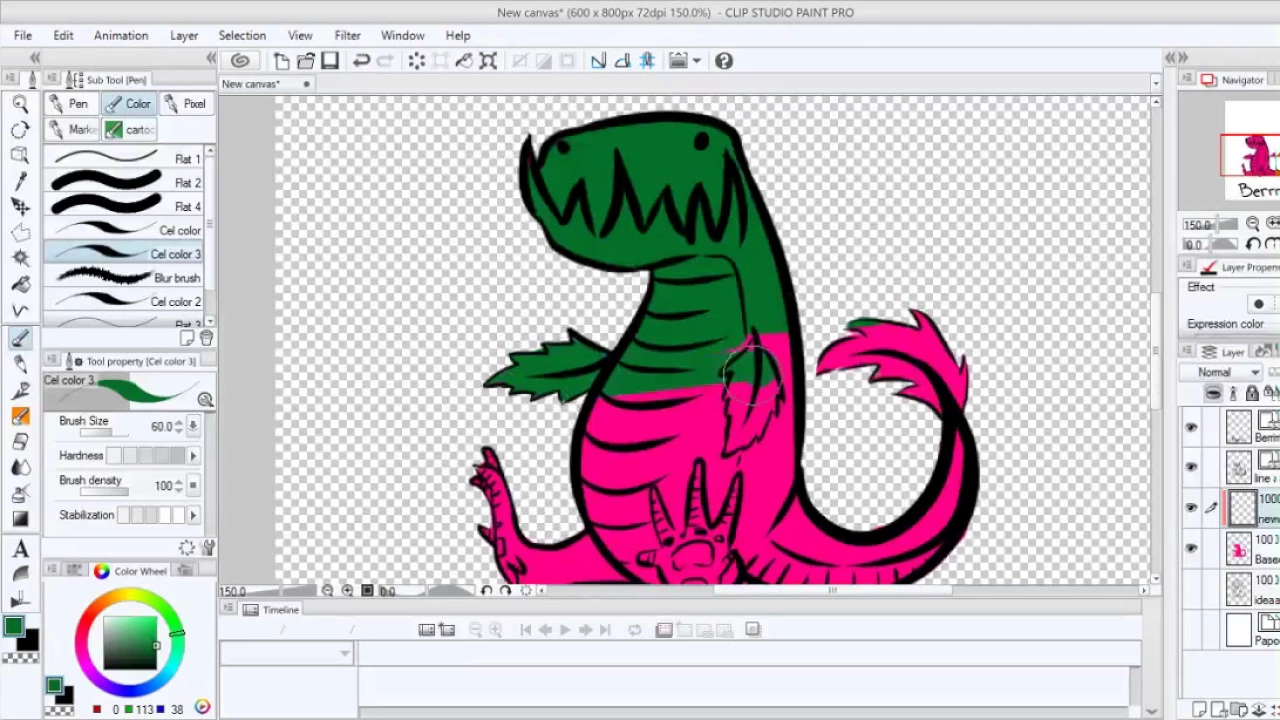Viewport: 1280px width, 720px height.
Task: Open the help question mark icon
Action: pyautogui.click(x=724, y=61)
